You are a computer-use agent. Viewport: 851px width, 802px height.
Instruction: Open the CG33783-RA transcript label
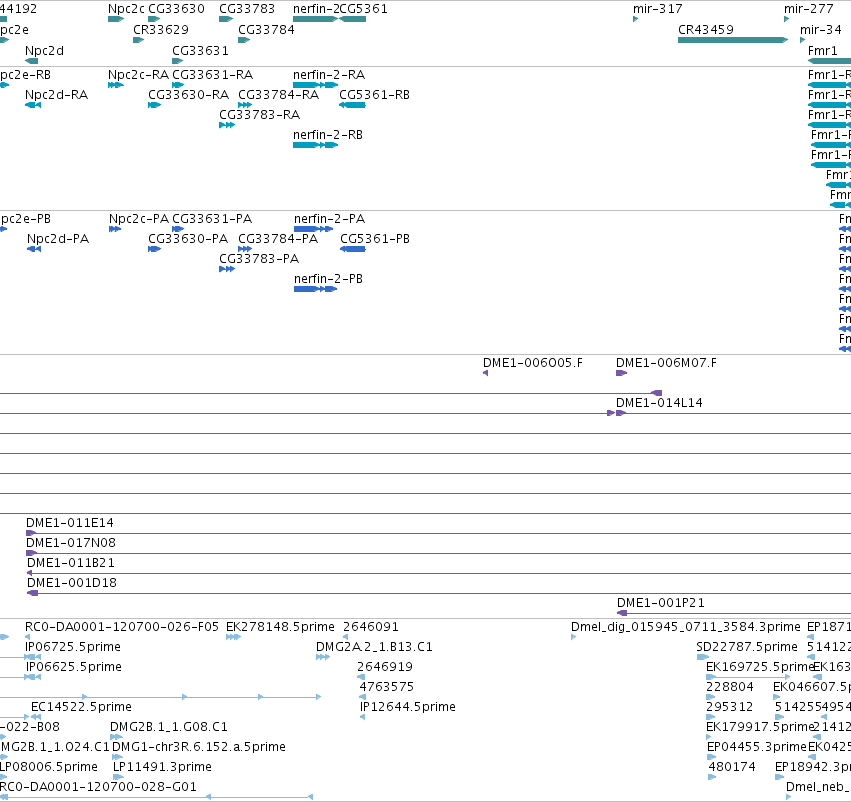259,114
